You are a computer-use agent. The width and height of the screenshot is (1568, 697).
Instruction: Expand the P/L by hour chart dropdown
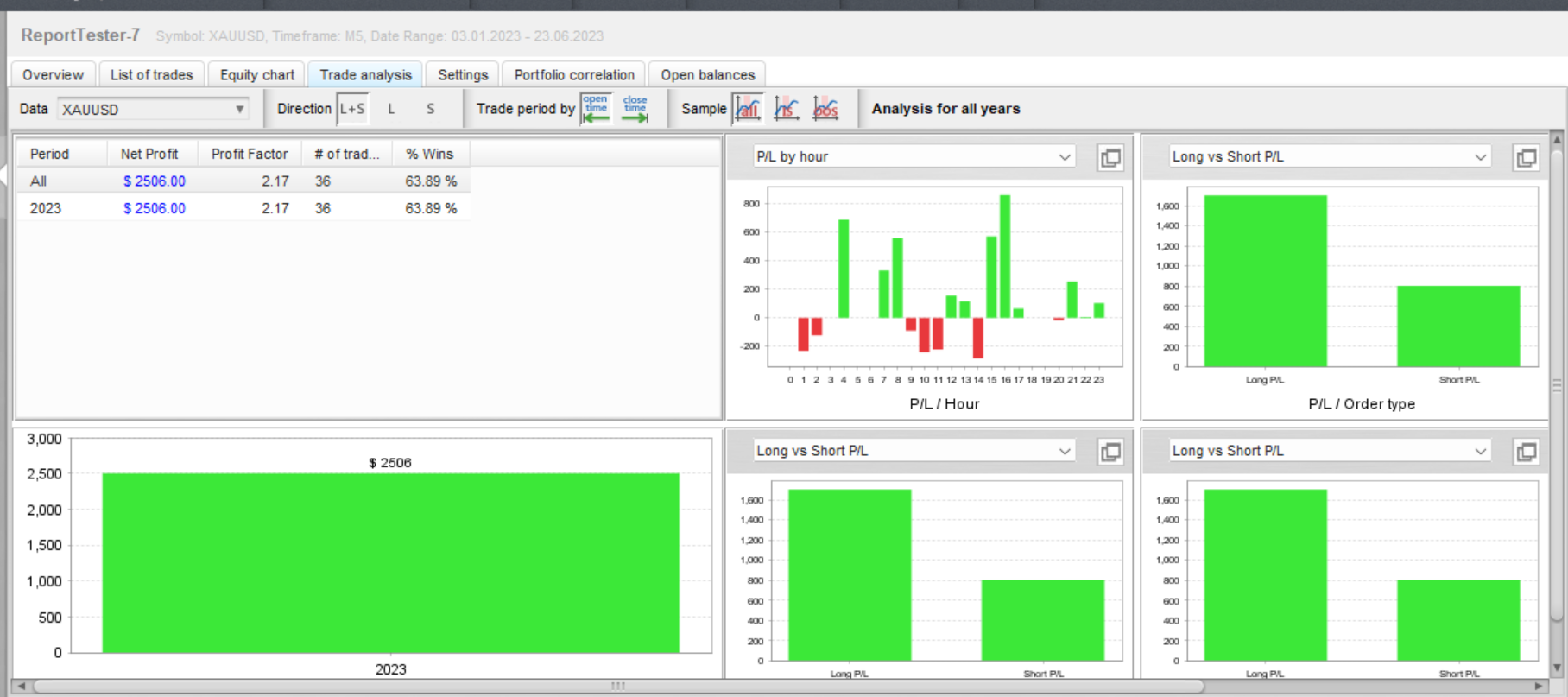(914, 157)
